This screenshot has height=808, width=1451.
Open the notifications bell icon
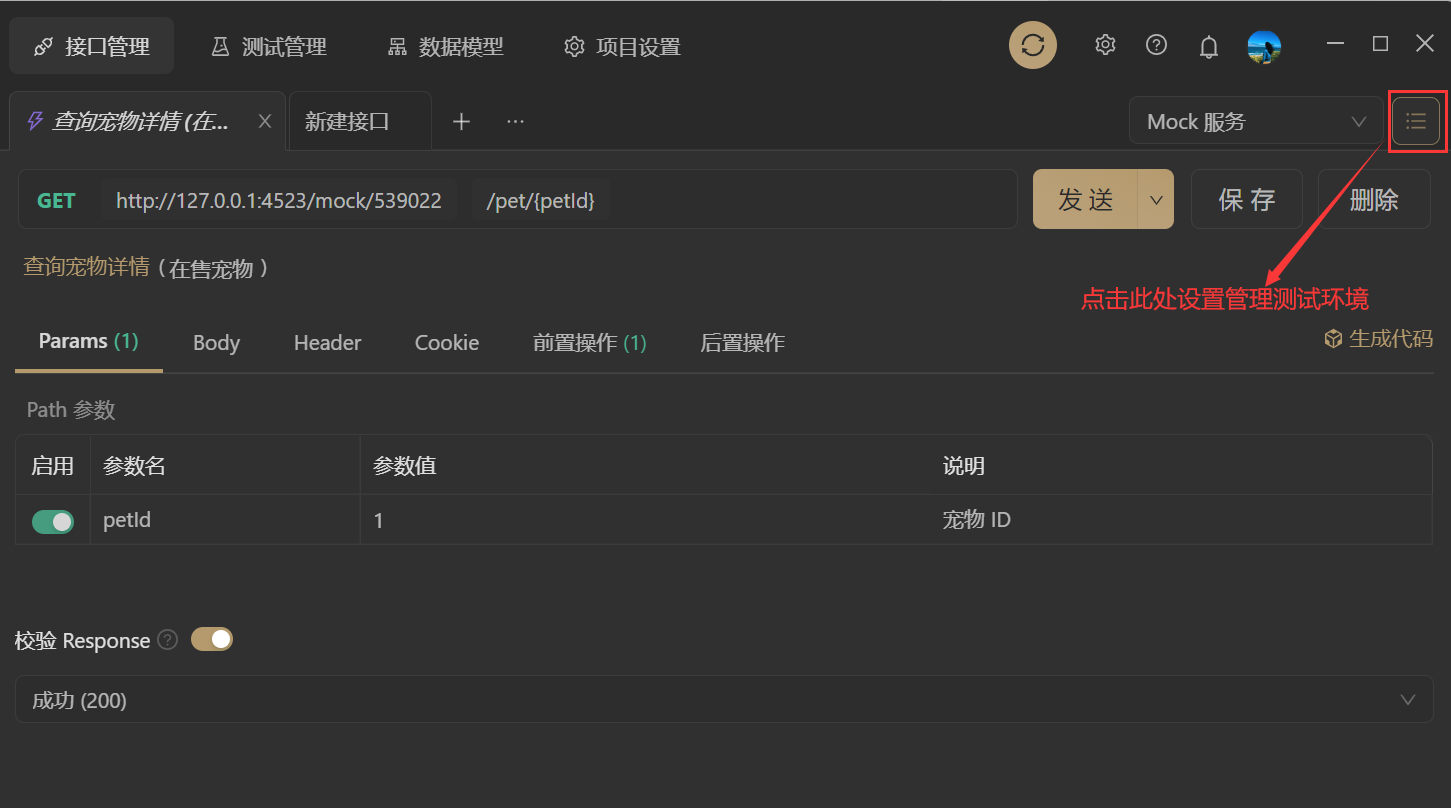click(x=1209, y=46)
